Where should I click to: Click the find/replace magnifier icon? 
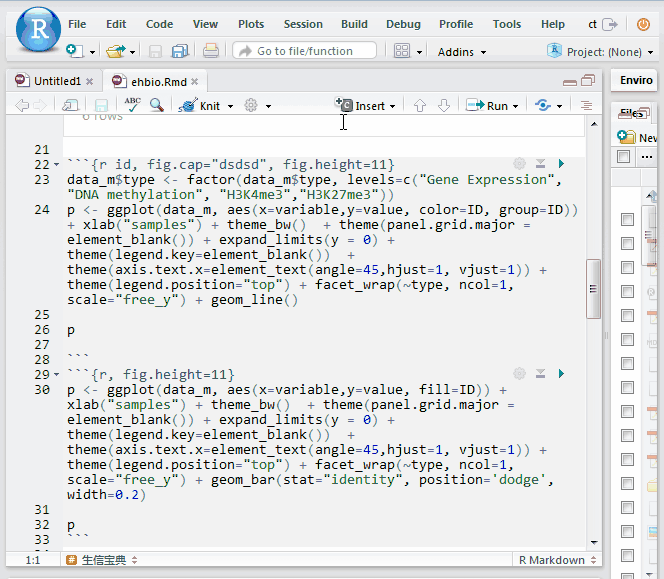[x=157, y=105]
